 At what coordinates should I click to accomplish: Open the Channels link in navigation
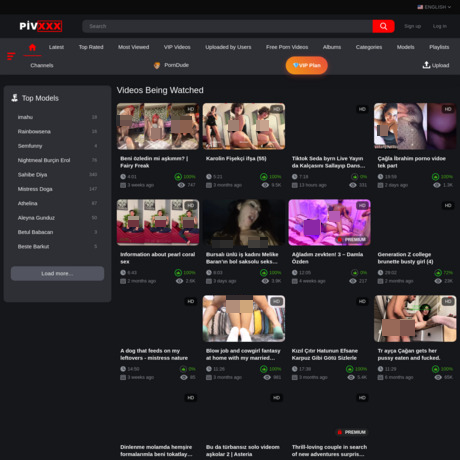pyautogui.click(x=42, y=65)
